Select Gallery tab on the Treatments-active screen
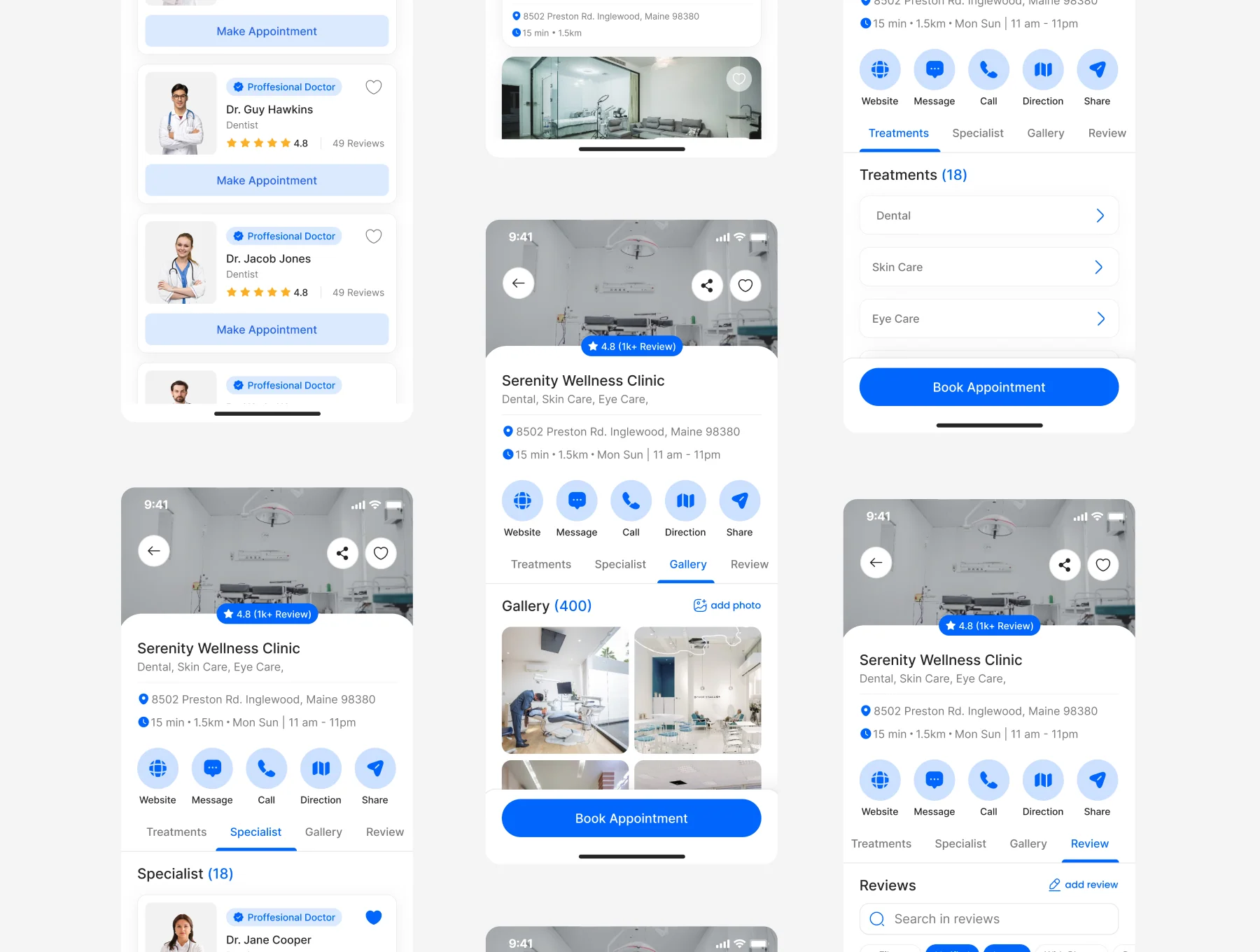Screen dimensions: 1260x952 [x=1046, y=133]
